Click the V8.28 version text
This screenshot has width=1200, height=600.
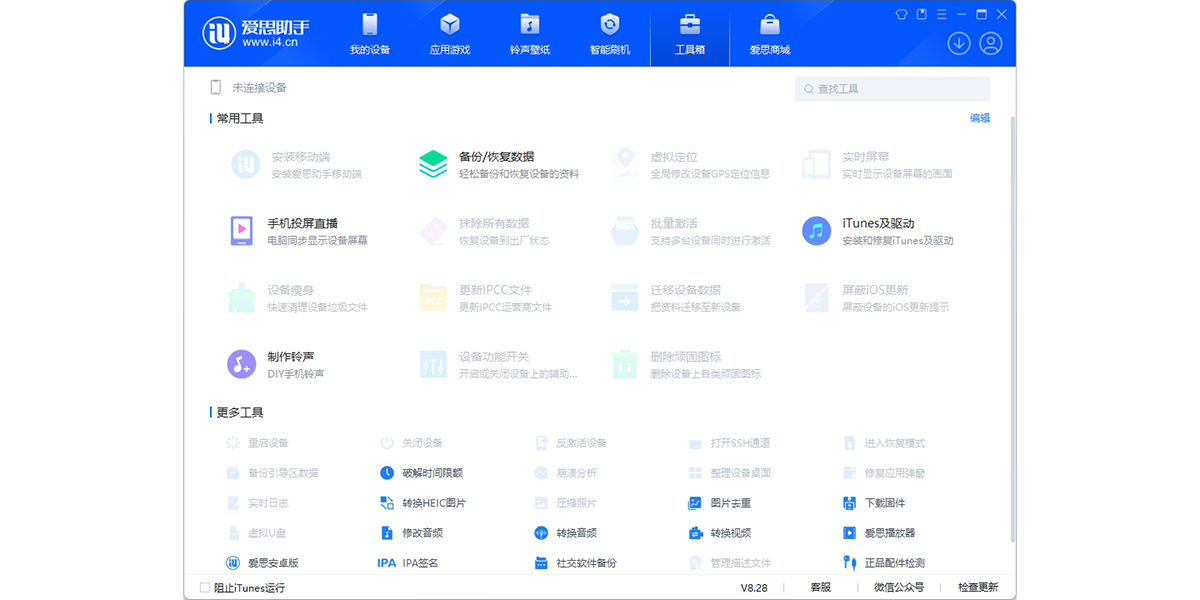pos(754,588)
